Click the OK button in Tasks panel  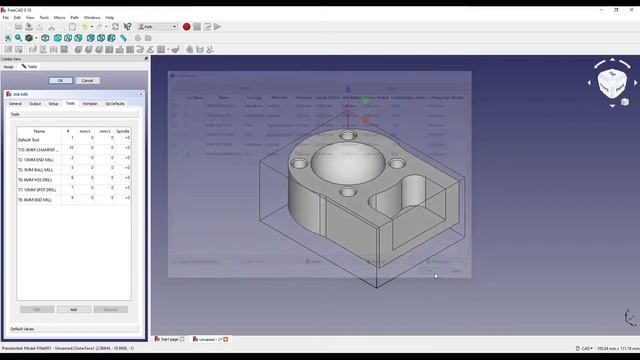[60, 80]
